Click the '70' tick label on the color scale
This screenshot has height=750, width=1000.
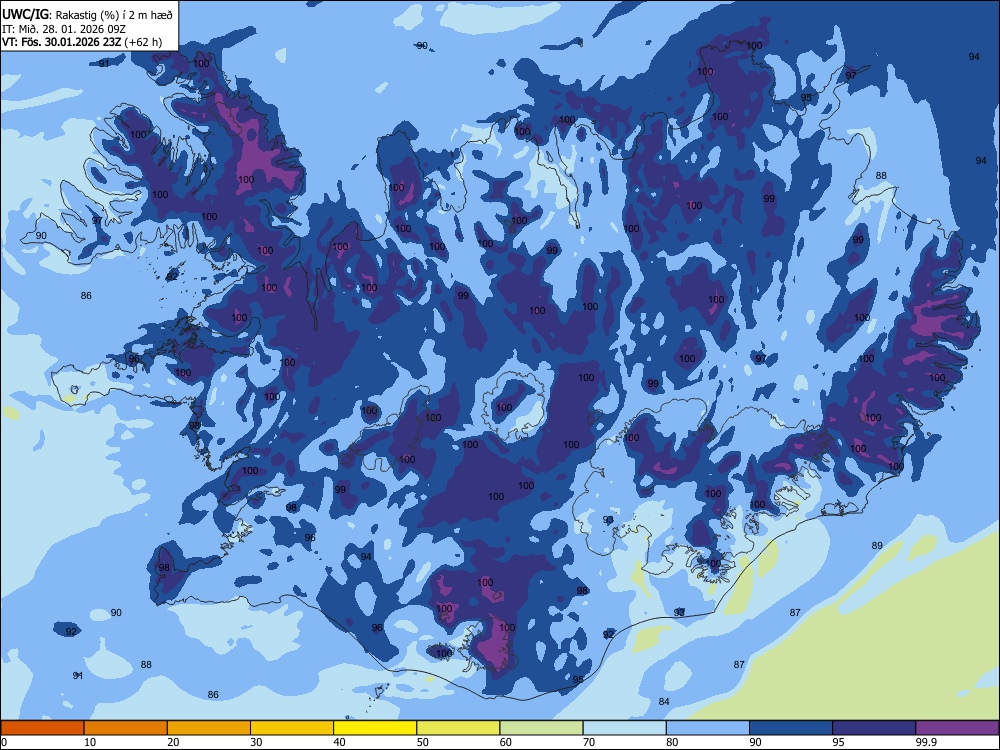pyautogui.click(x=589, y=742)
